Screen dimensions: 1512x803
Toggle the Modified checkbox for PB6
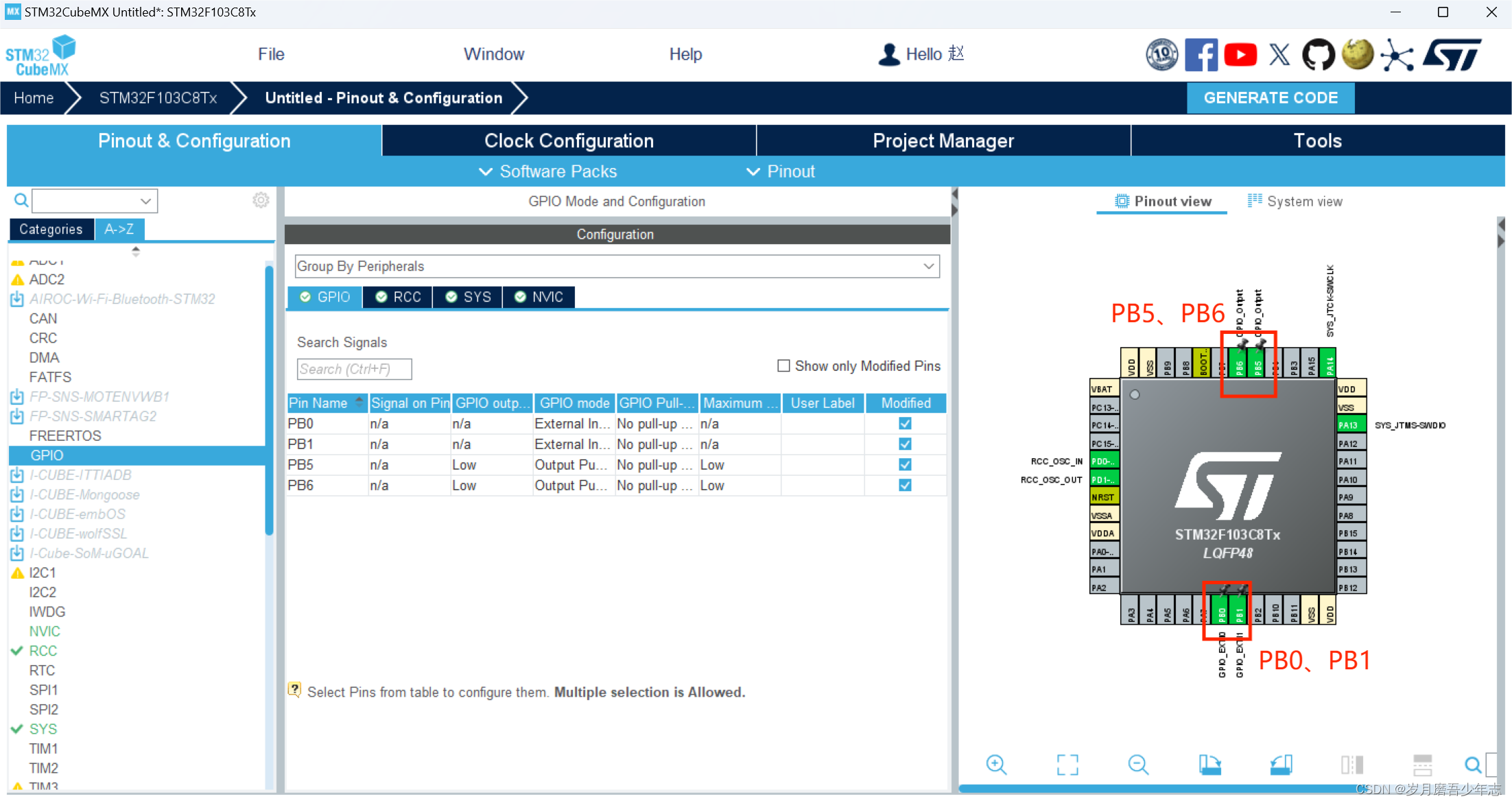(x=905, y=486)
